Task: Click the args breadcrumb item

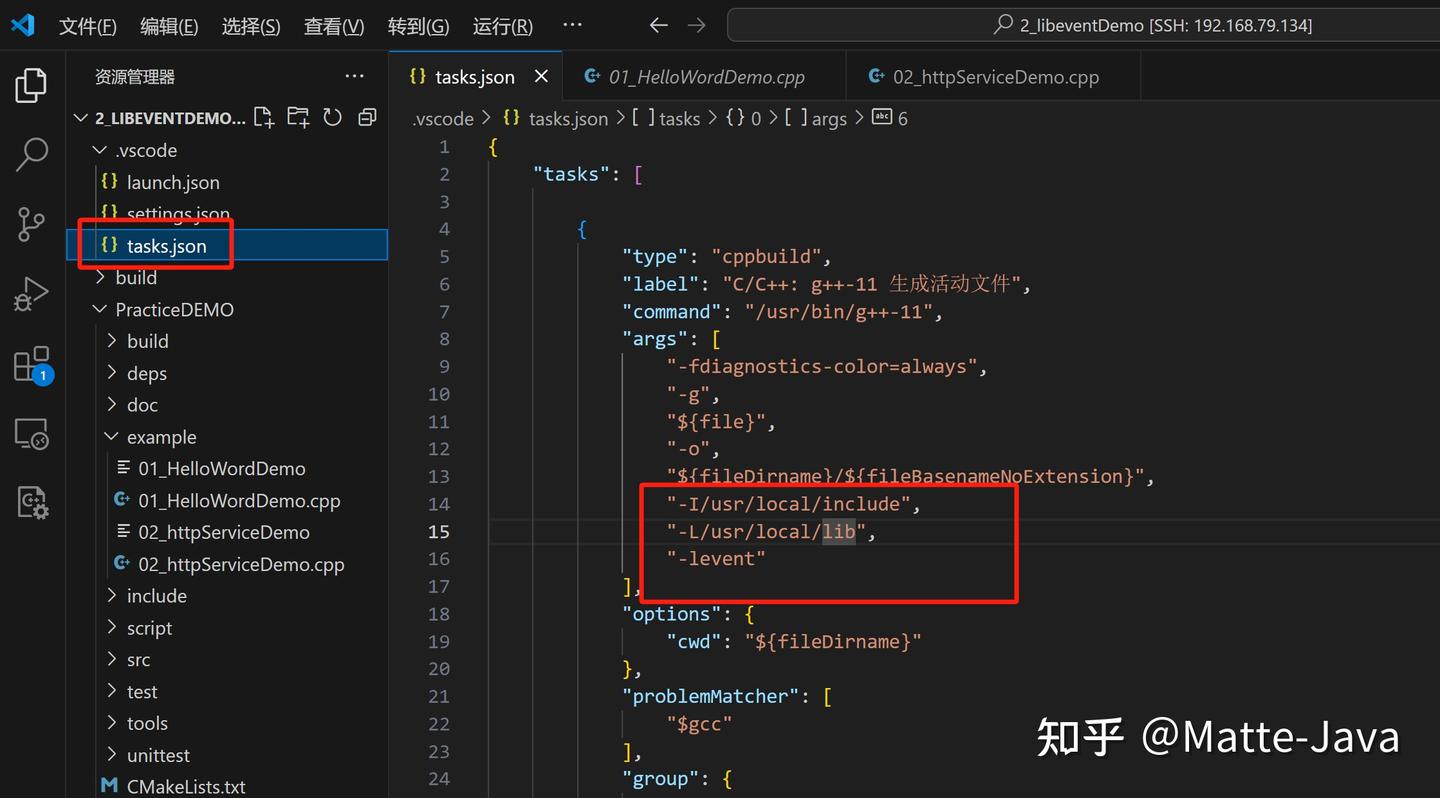Action: pos(828,118)
